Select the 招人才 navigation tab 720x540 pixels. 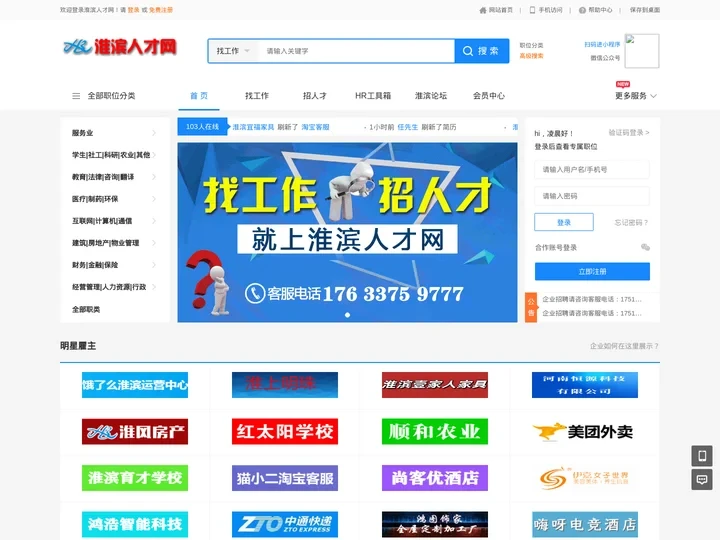click(315, 96)
